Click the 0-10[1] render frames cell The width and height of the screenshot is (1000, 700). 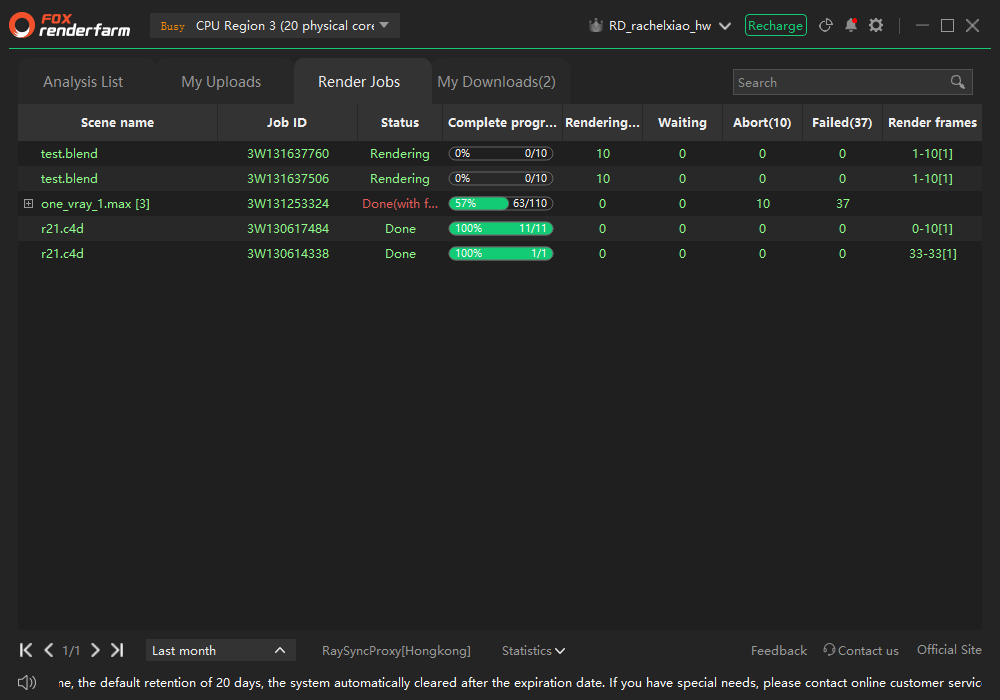(932, 228)
